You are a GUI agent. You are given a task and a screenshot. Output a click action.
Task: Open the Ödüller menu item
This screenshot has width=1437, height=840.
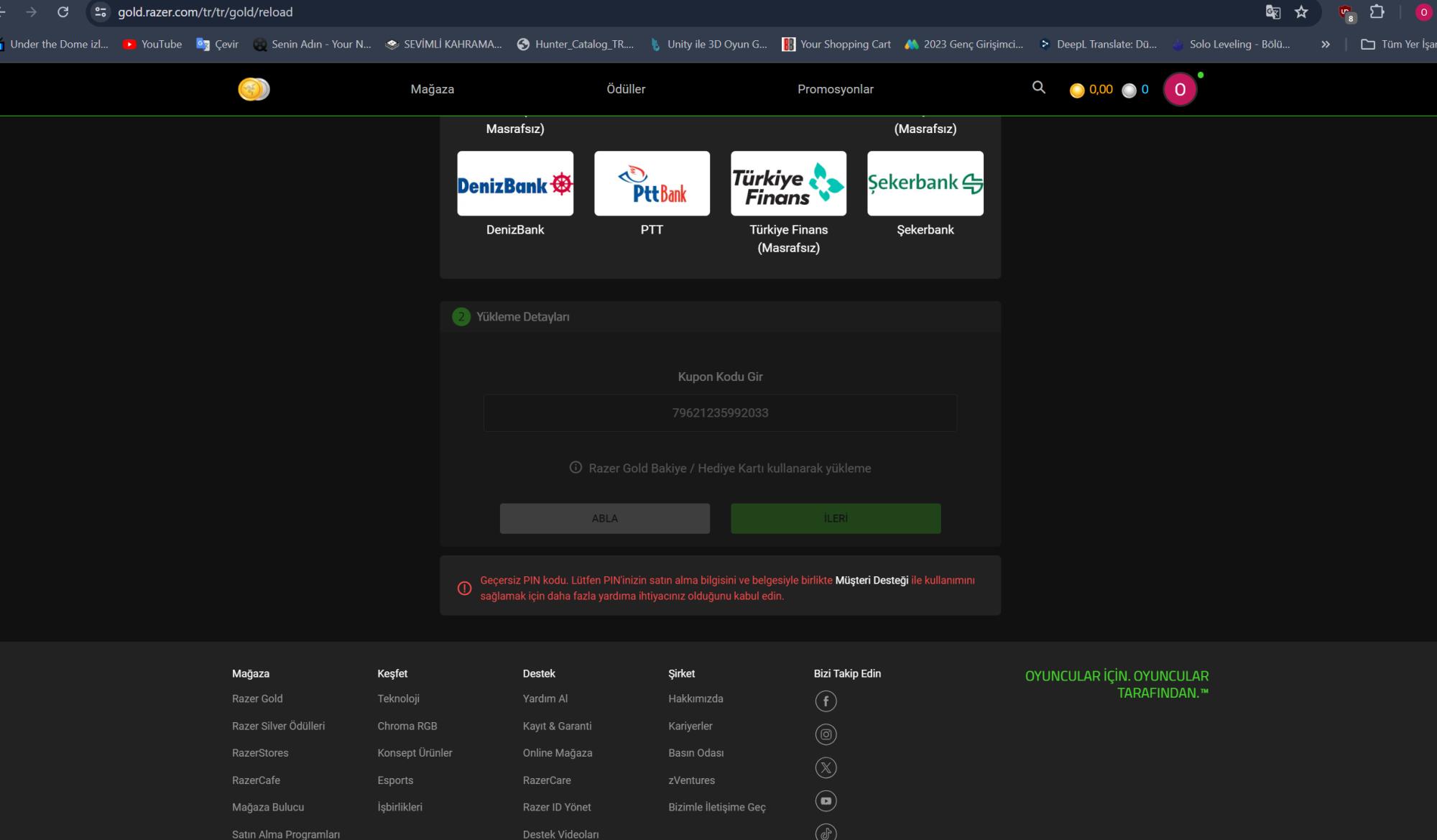pos(624,89)
